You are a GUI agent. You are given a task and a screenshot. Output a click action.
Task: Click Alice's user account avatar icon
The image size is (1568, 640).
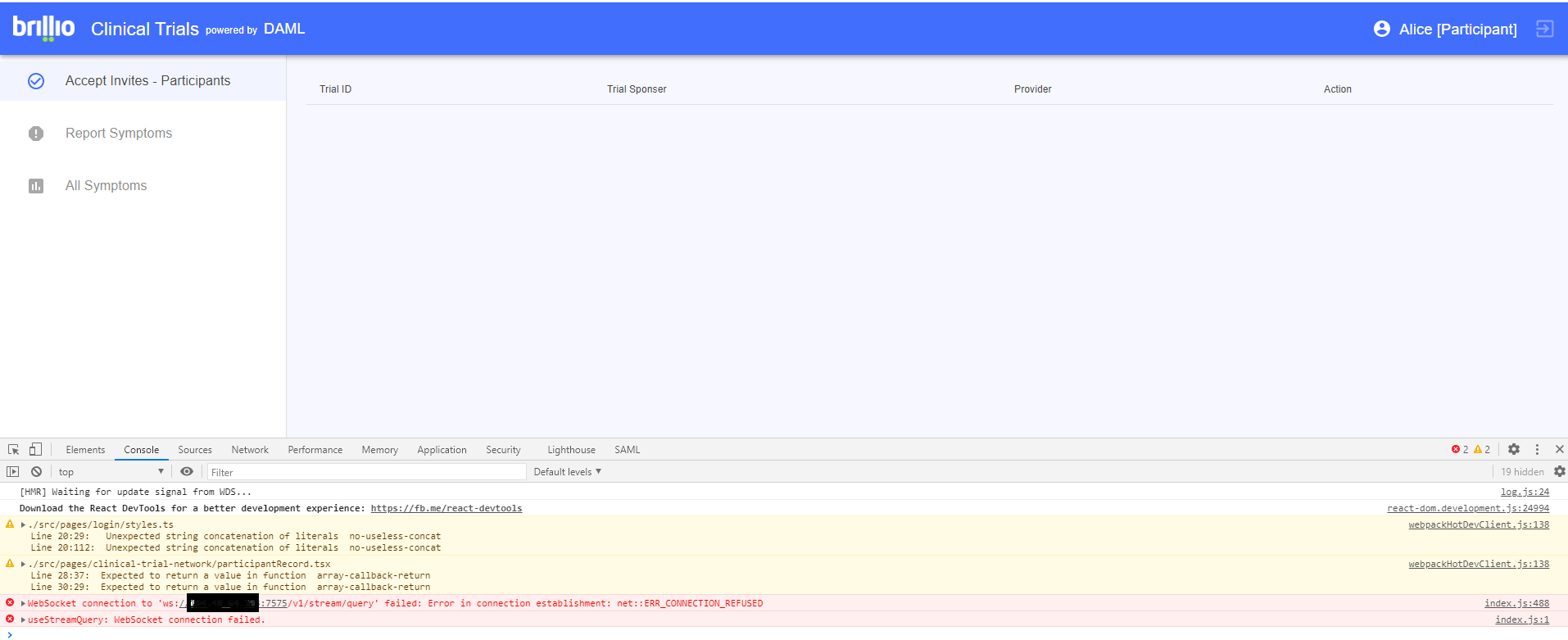click(1381, 29)
